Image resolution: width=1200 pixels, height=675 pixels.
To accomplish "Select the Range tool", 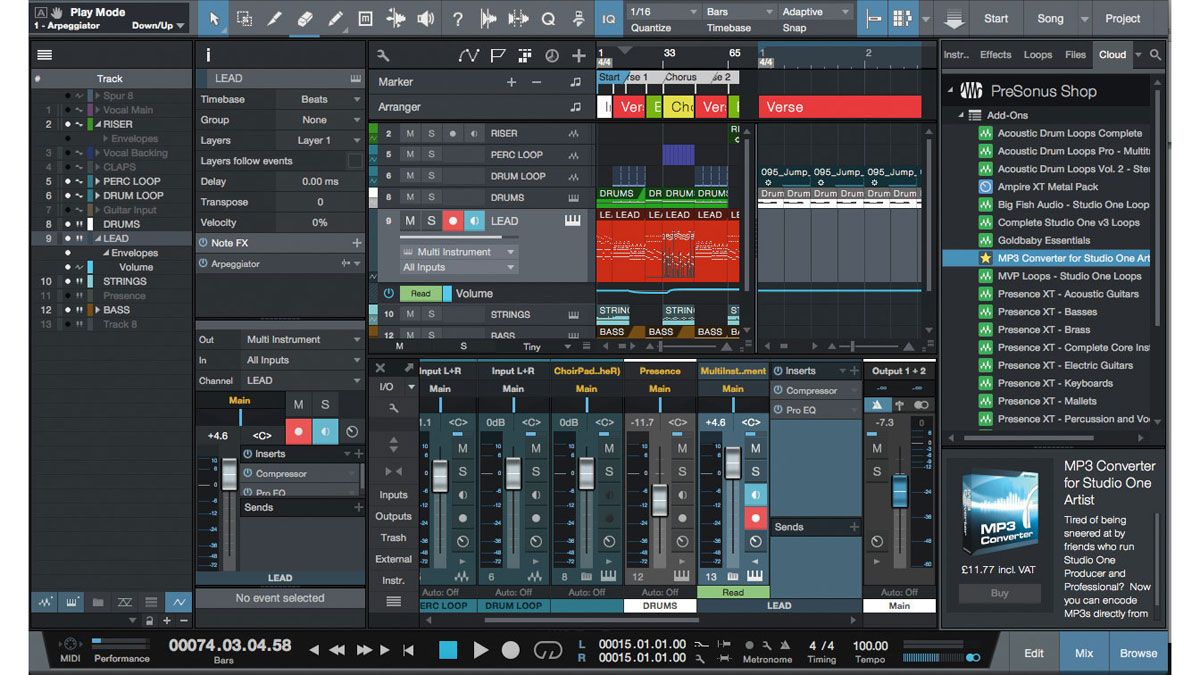I will tap(244, 18).
